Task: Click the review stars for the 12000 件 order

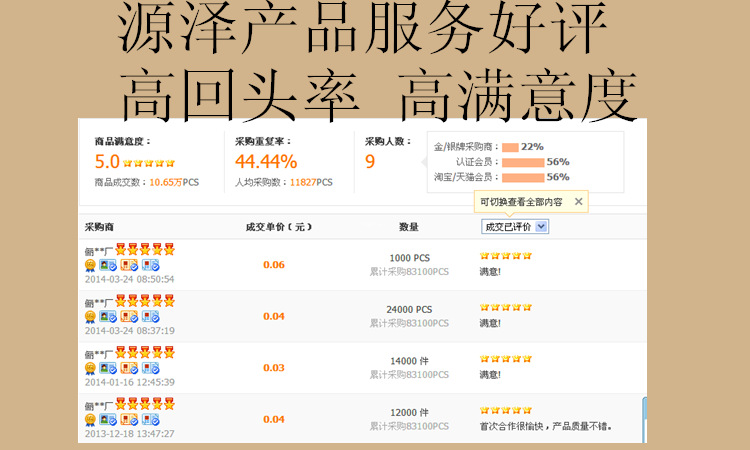Action: point(506,410)
